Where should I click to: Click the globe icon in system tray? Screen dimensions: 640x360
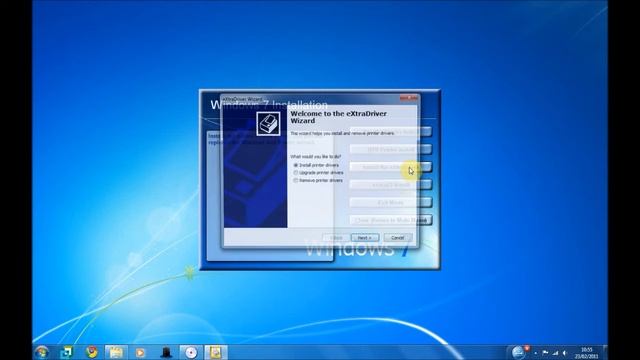[518, 352]
